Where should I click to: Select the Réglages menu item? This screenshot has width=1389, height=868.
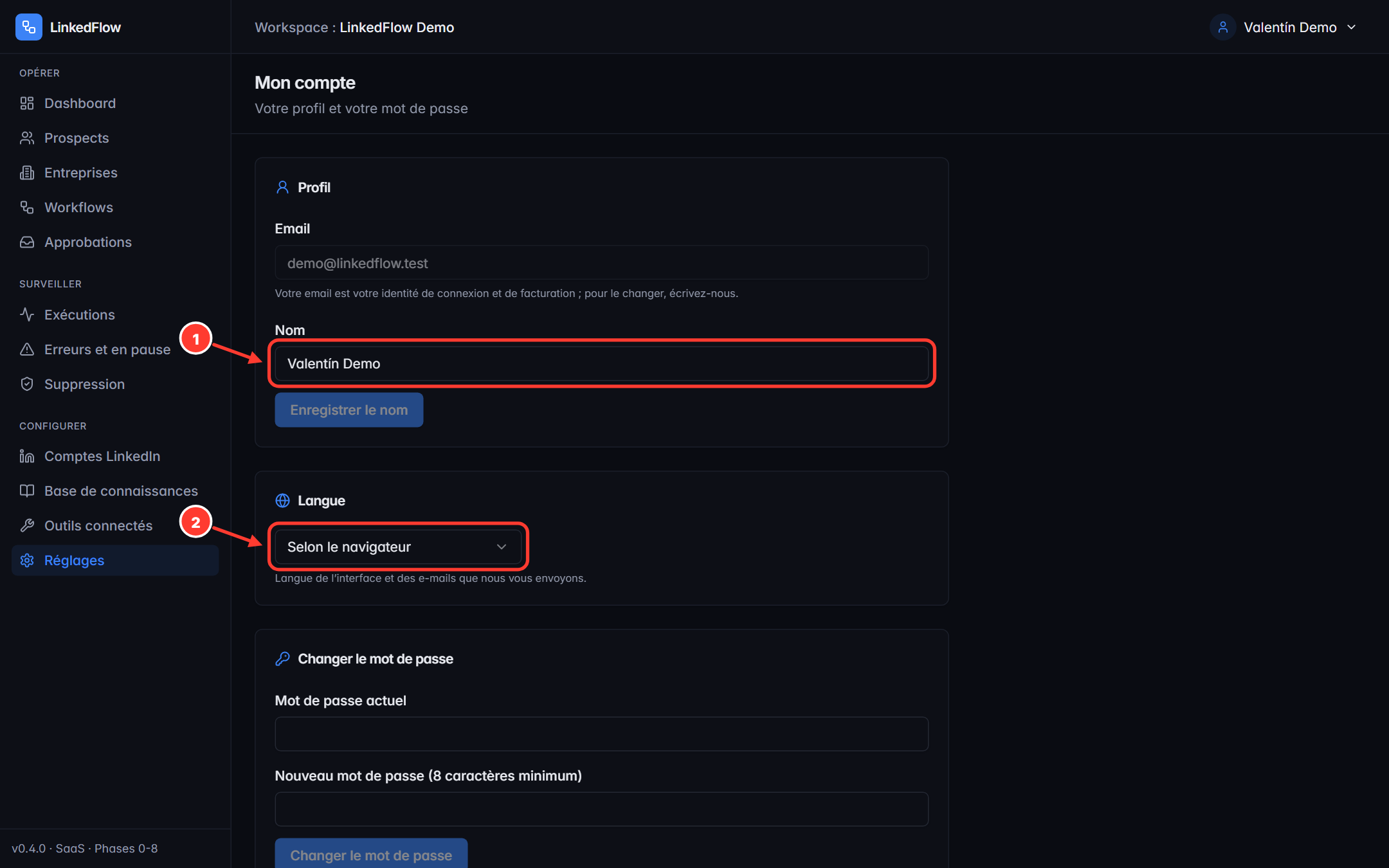tap(115, 561)
